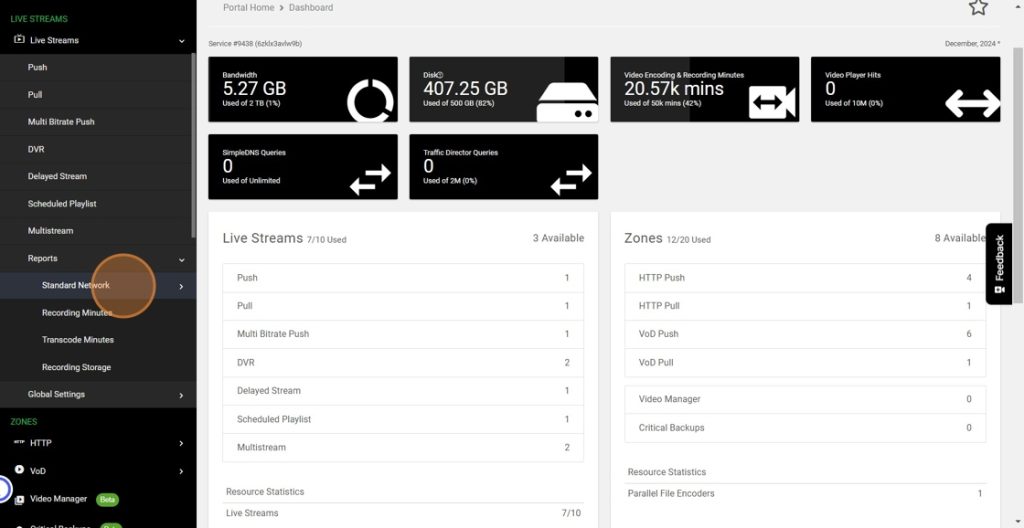Click the Traffic Director Queries arrows icon
Viewport: 1024px width, 528px height.
pyautogui.click(x=571, y=179)
